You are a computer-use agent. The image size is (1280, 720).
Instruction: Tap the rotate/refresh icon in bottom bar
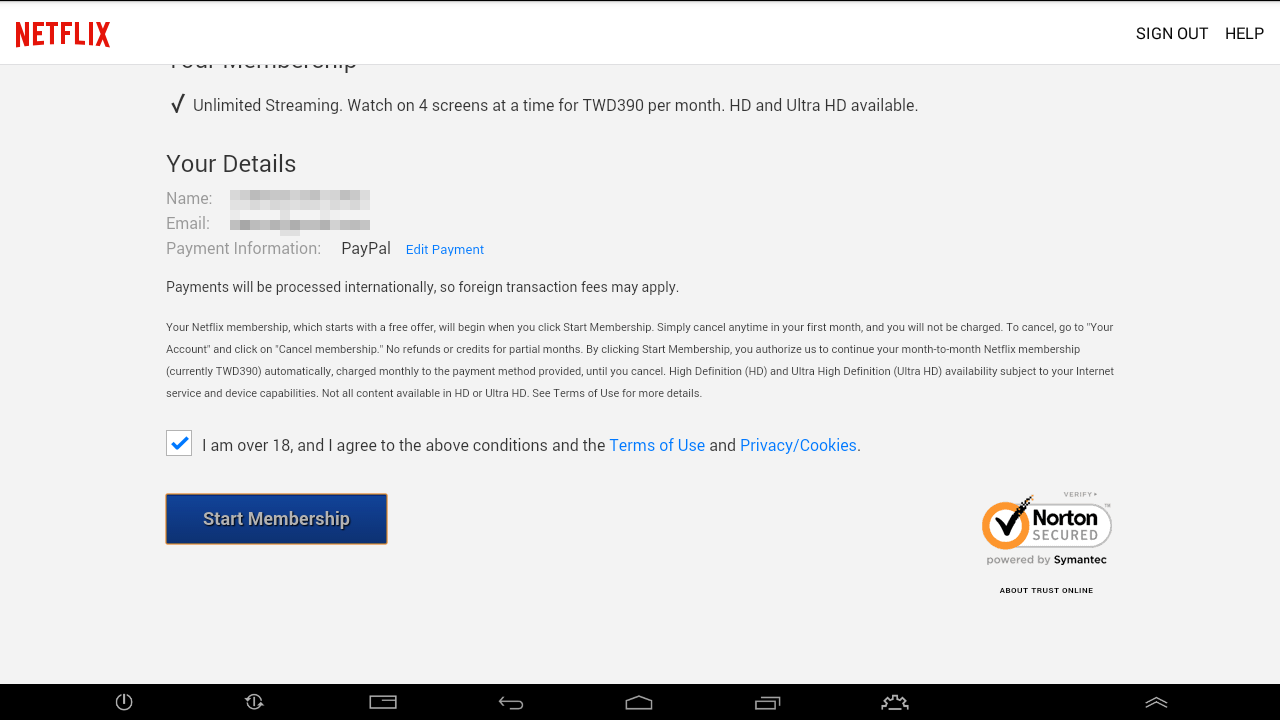(x=254, y=702)
